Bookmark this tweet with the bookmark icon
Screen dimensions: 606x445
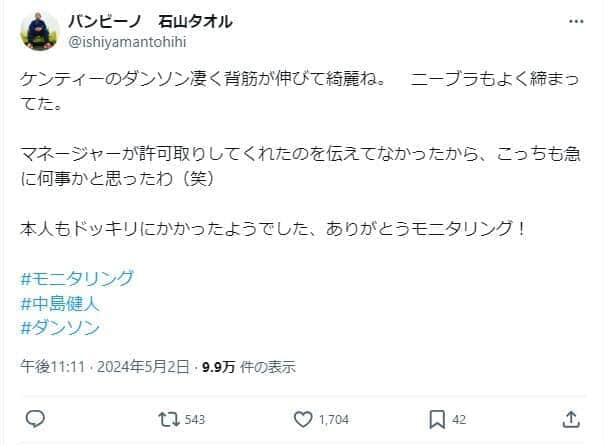437,419
